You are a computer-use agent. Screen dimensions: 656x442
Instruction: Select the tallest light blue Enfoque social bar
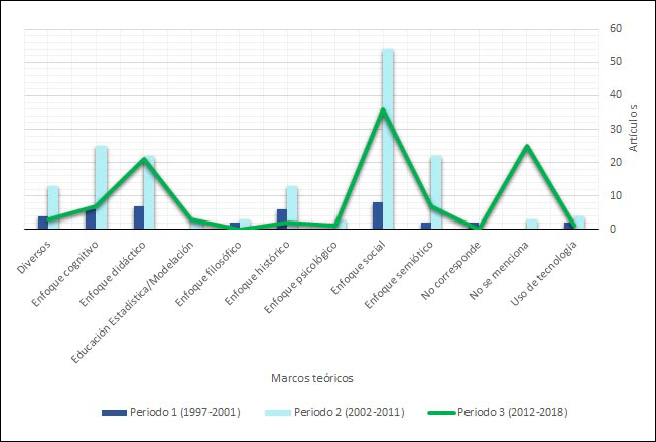point(388,139)
